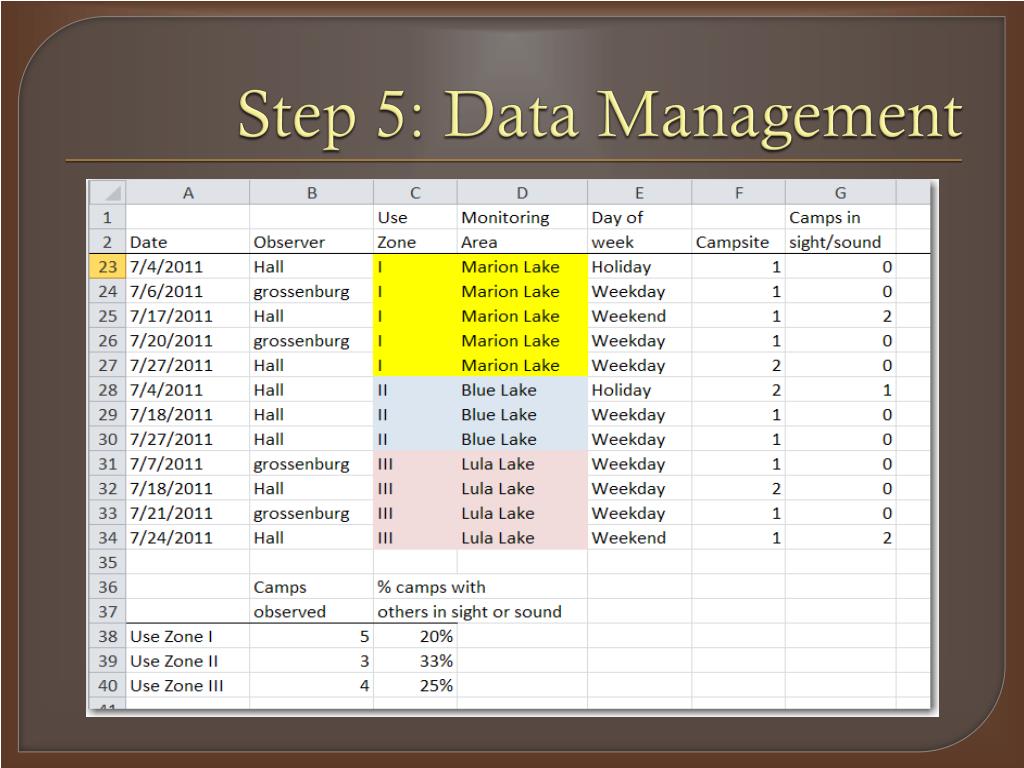Viewport: 1024px width, 768px height.
Task: Select column E header
Action: tap(639, 193)
